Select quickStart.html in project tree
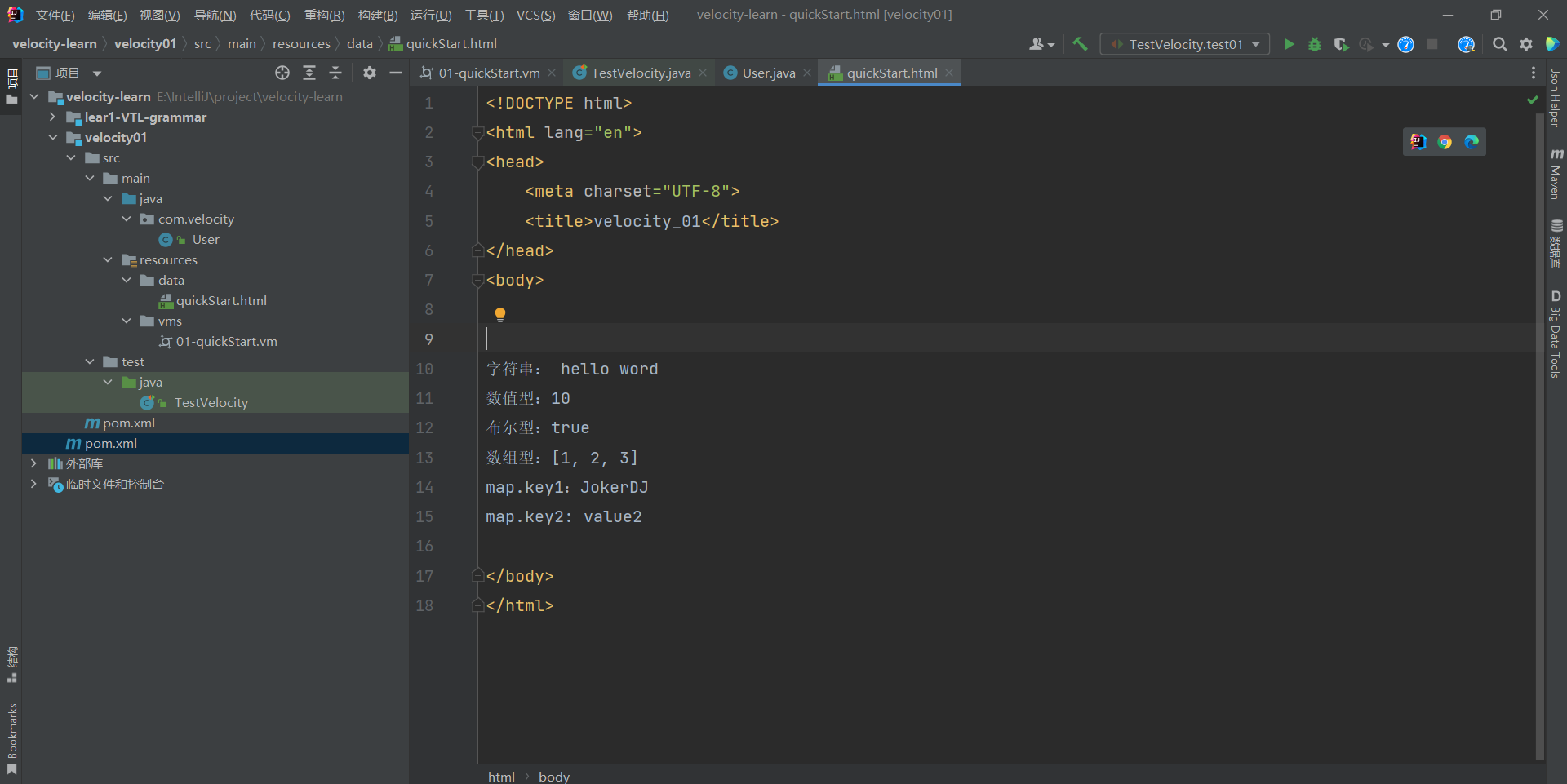This screenshot has width=1567, height=784. point(221,300)
